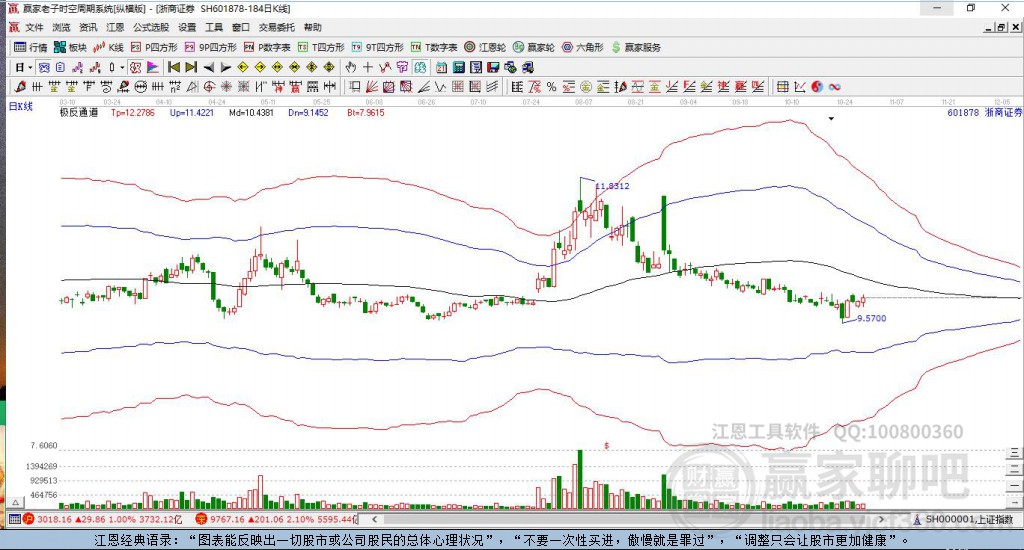This screenshot has width=1024, height=550.
Task: Click the 日K线 chart label
Action: click(x=20, y=106)
